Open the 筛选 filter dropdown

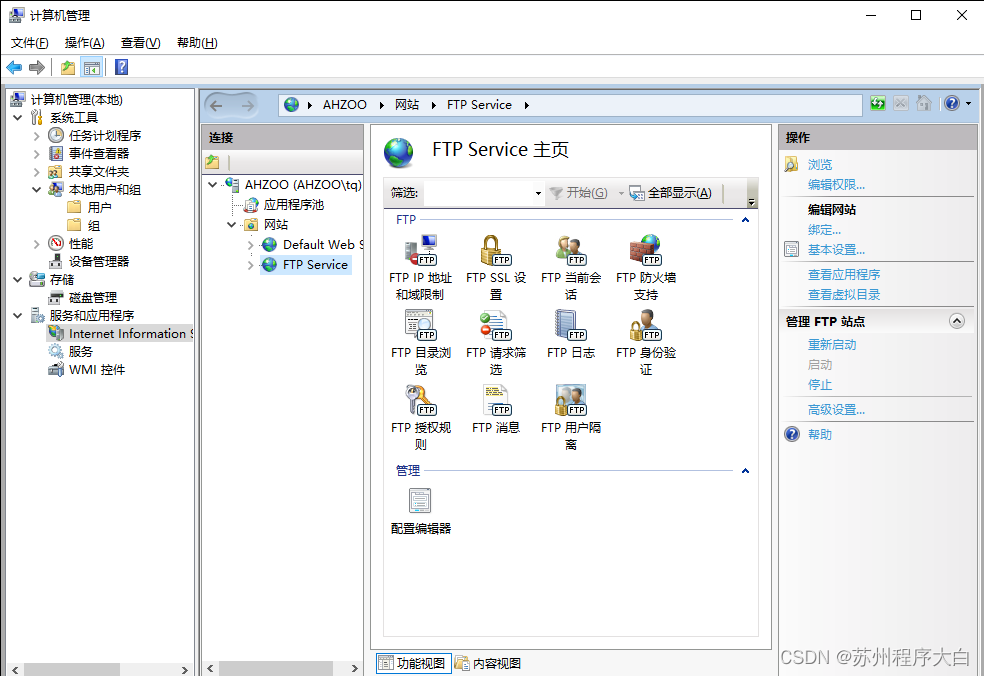pyautogui.click(x=538, y=193)
